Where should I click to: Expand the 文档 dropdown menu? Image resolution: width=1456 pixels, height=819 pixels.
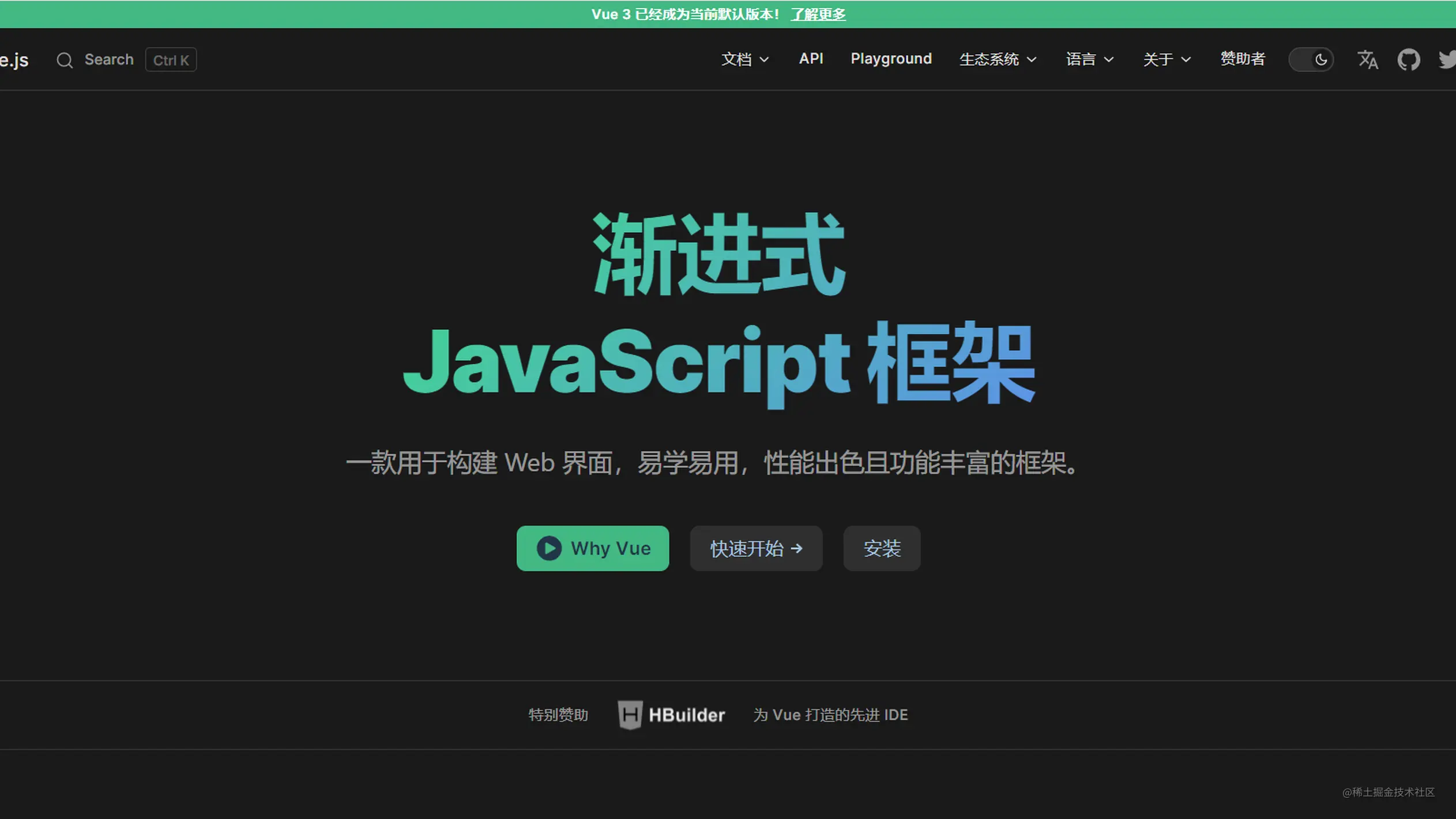tap(744, 59)
